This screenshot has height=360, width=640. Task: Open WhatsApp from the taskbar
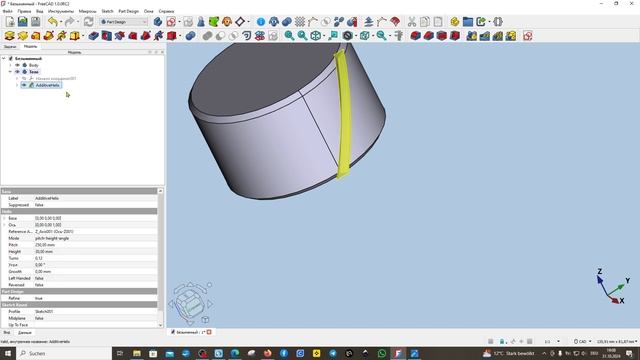tap(382, 353)
